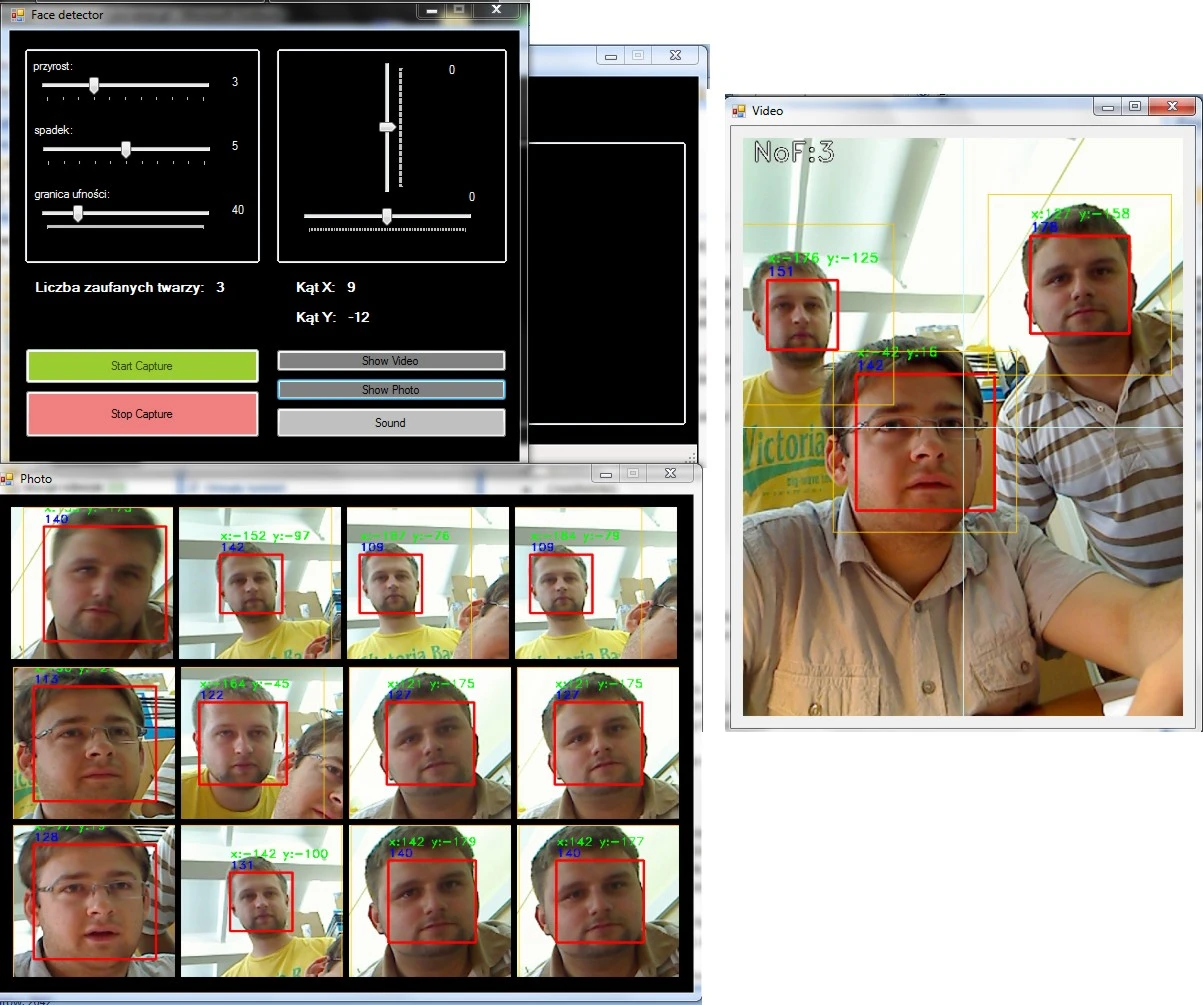Select photo thumbnail labeled 140 in top row
This screenshot has height=1005, width=1203.
[x=92, y=583]
